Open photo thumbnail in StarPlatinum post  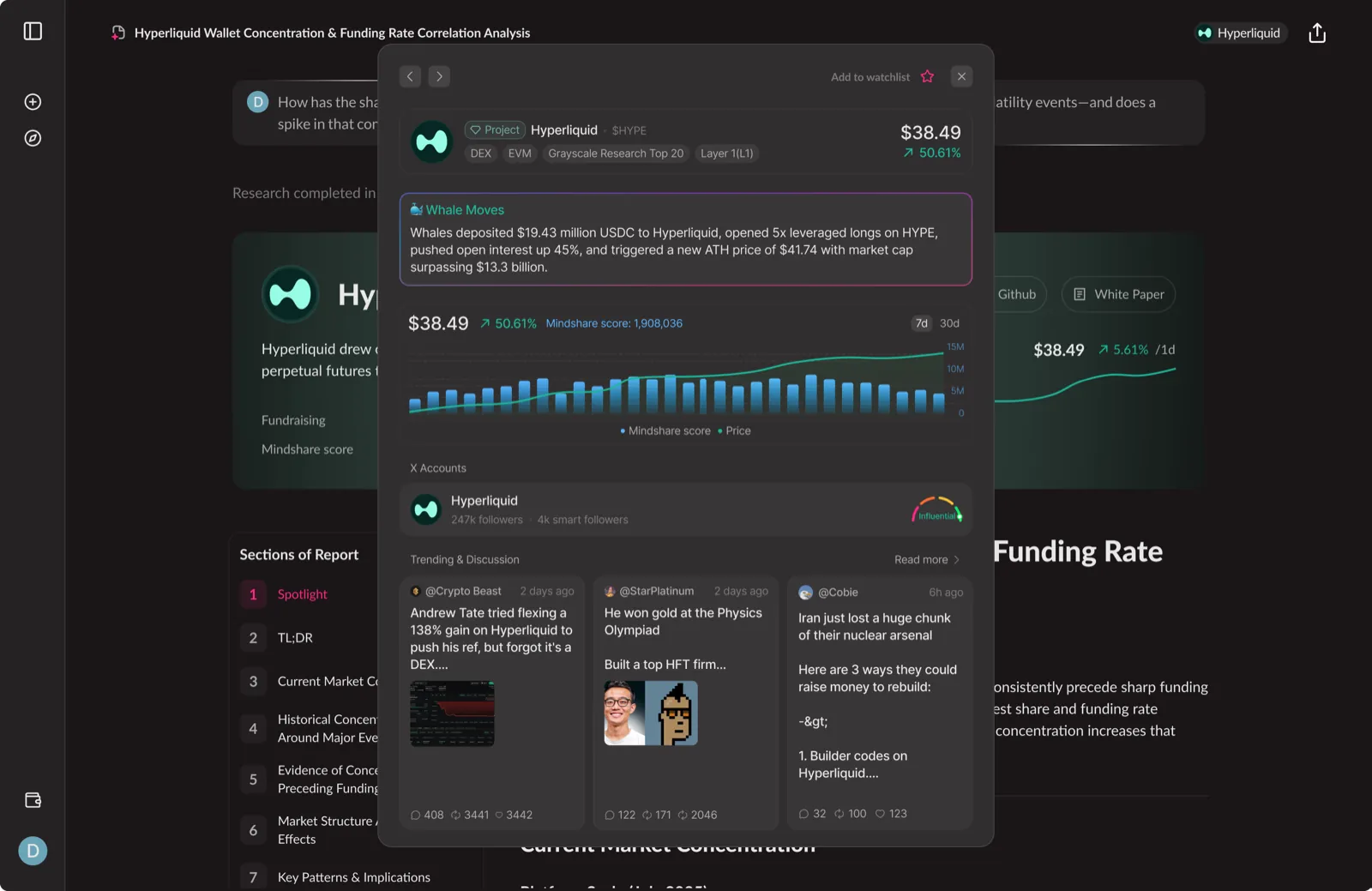[x=651, y=713]
